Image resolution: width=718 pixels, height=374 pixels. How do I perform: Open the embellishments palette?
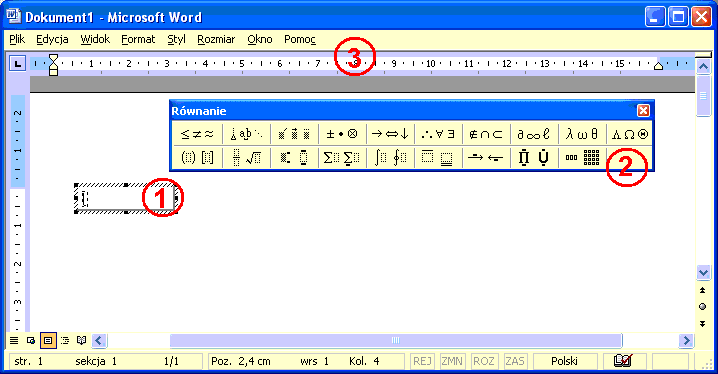(294, 134)
